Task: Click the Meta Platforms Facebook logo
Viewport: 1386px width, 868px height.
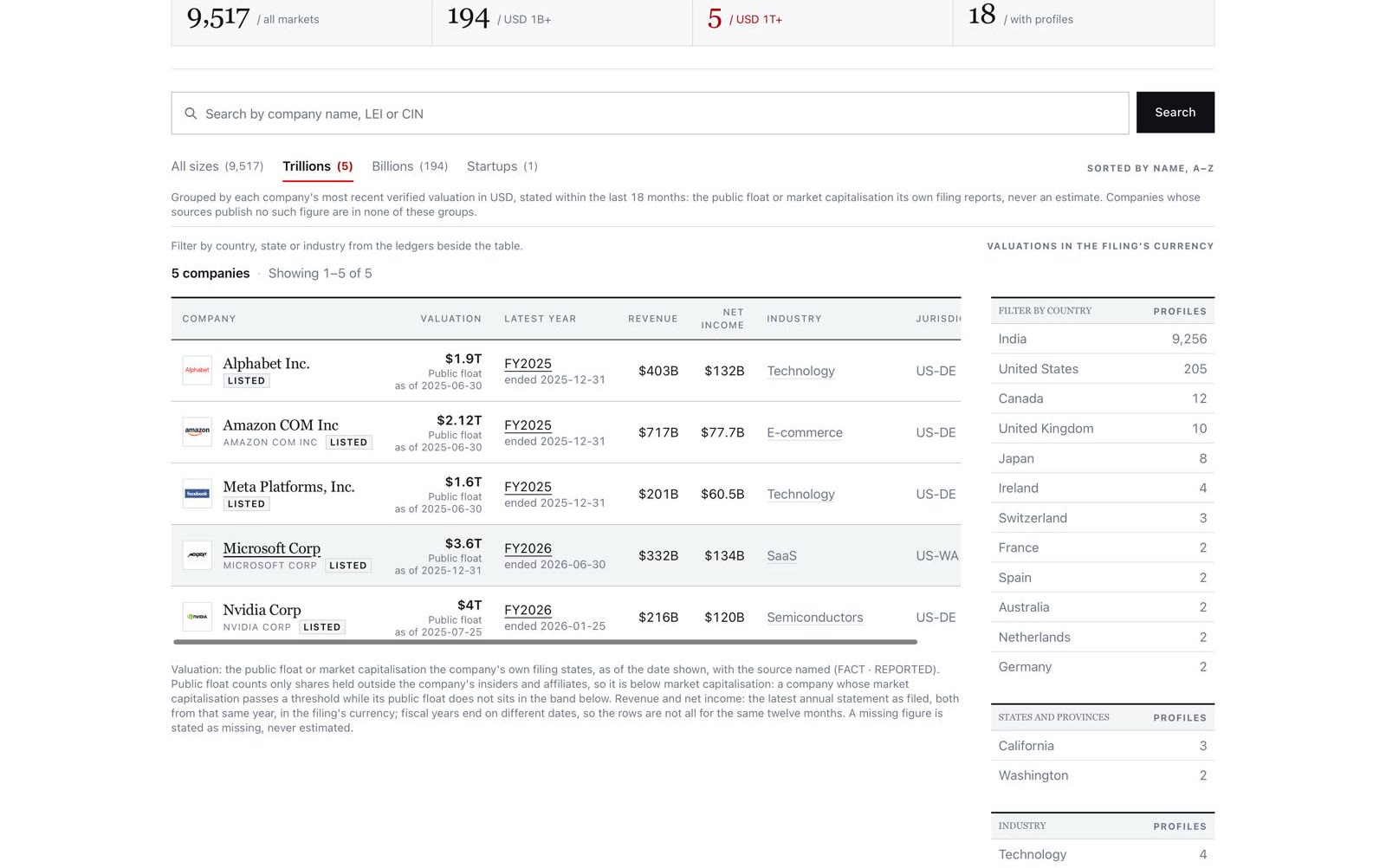Action: tap(197, 494)
